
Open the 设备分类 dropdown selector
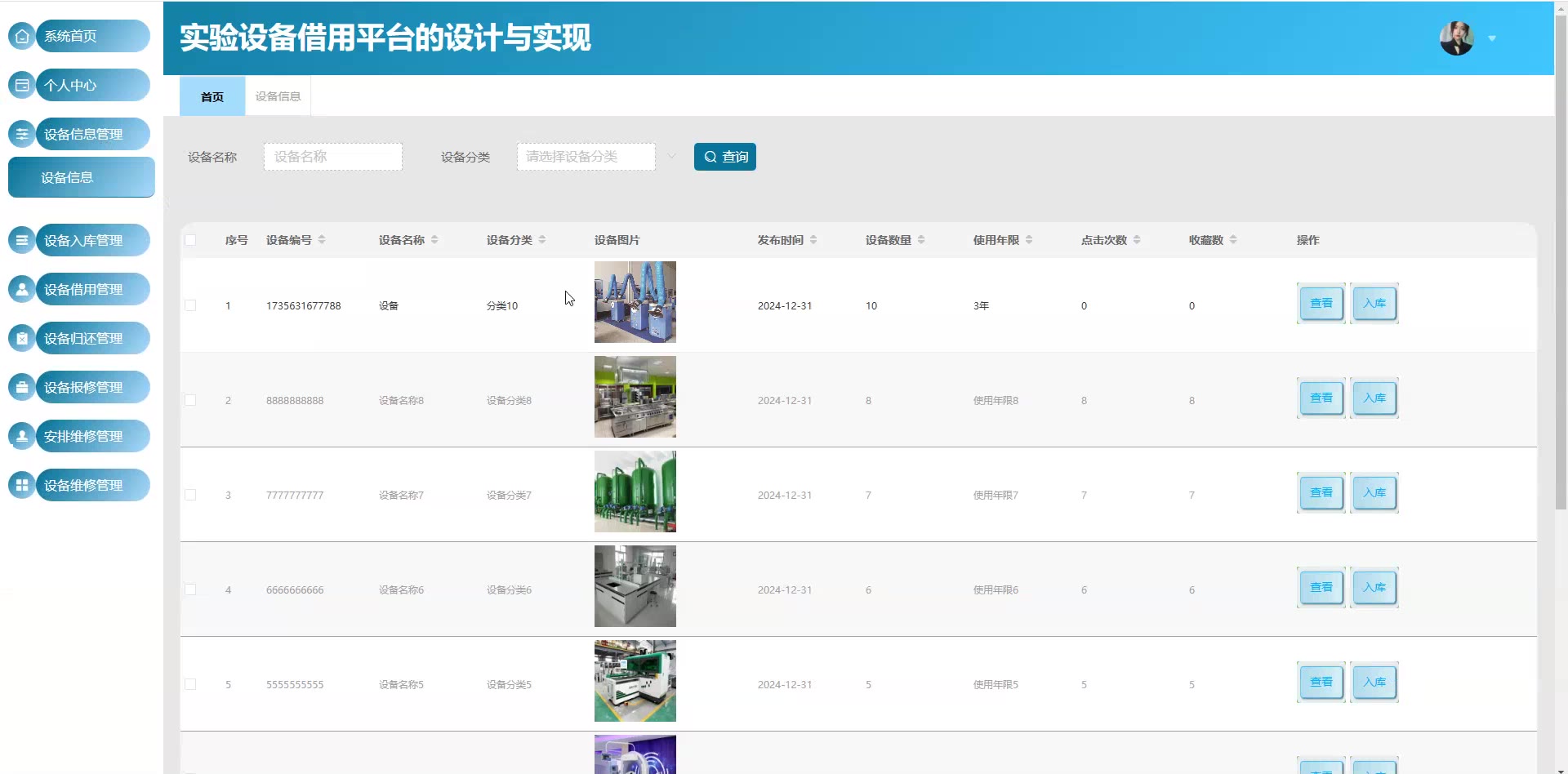pos(586,157)
